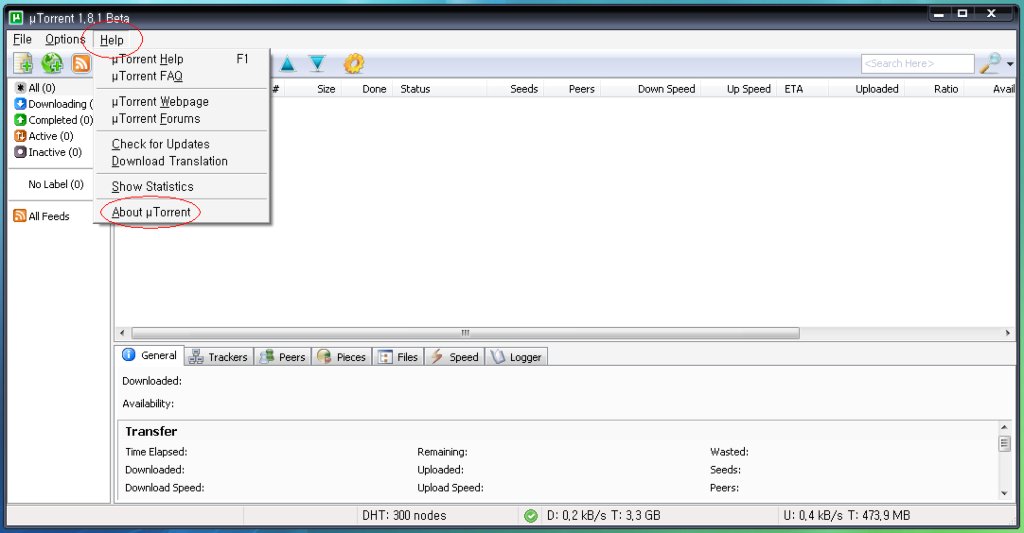The width and height of the screenshot is (1024, 533).
Task: Switch to the Peers tab
Action: tap(282, 357)
